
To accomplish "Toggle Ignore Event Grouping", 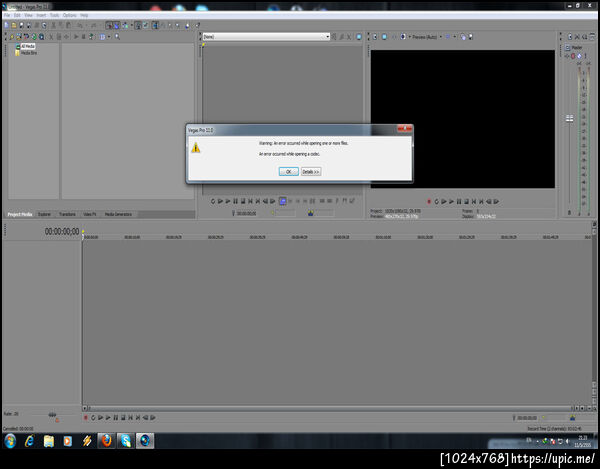I will [x=145, y=25].
